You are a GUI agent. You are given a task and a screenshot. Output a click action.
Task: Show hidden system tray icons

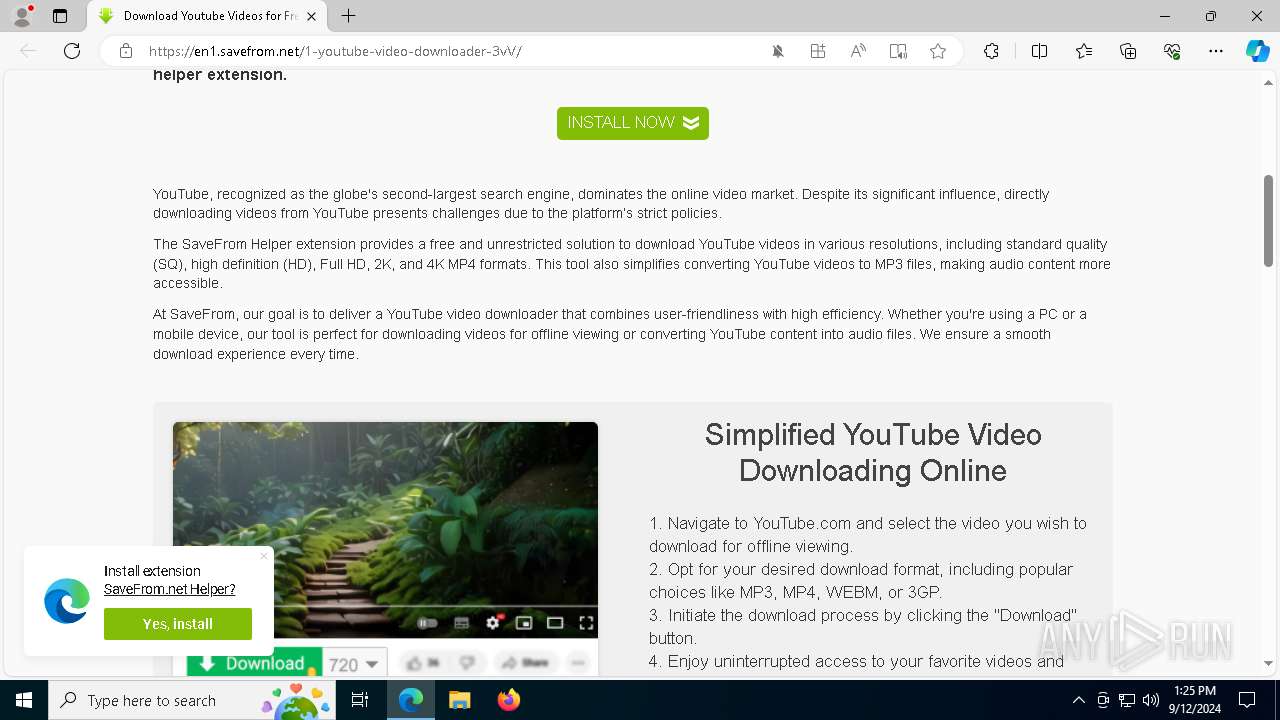point(1078,700)
